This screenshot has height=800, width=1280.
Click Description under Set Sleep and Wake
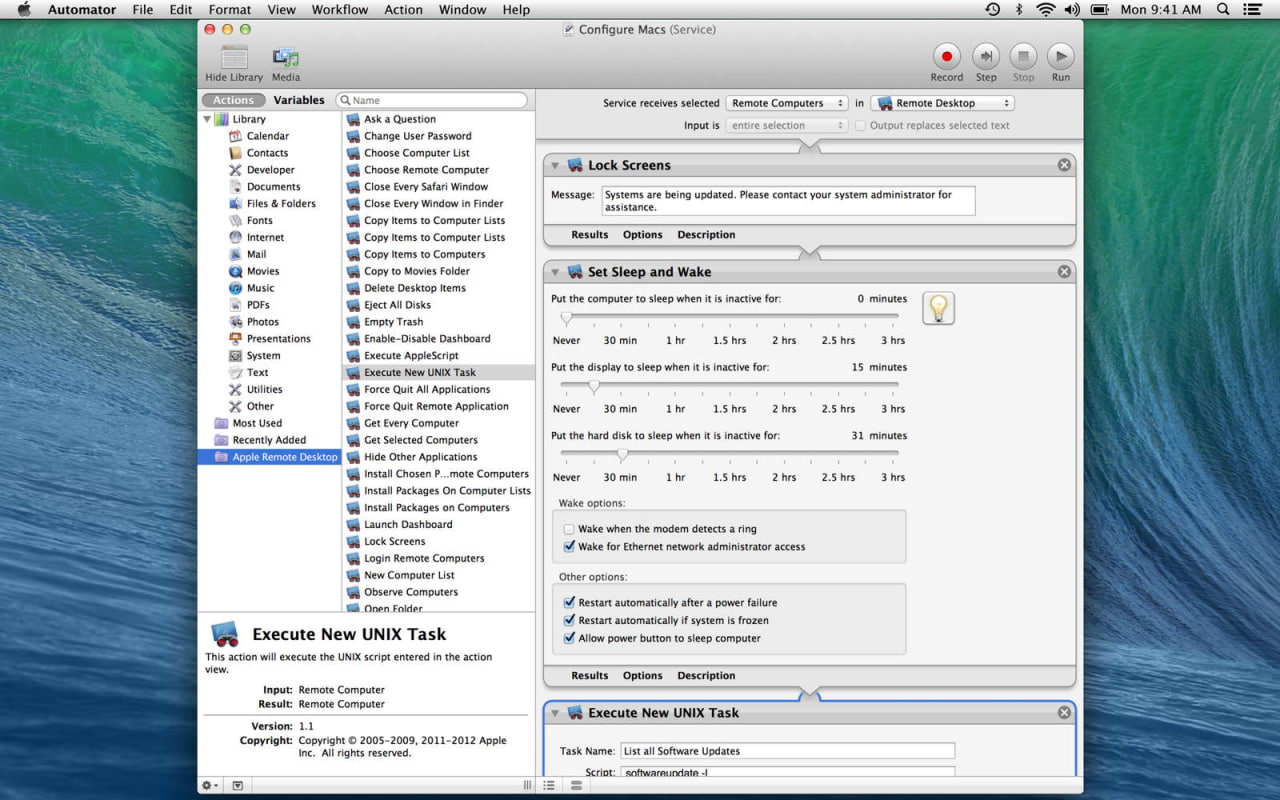point(706,676)
